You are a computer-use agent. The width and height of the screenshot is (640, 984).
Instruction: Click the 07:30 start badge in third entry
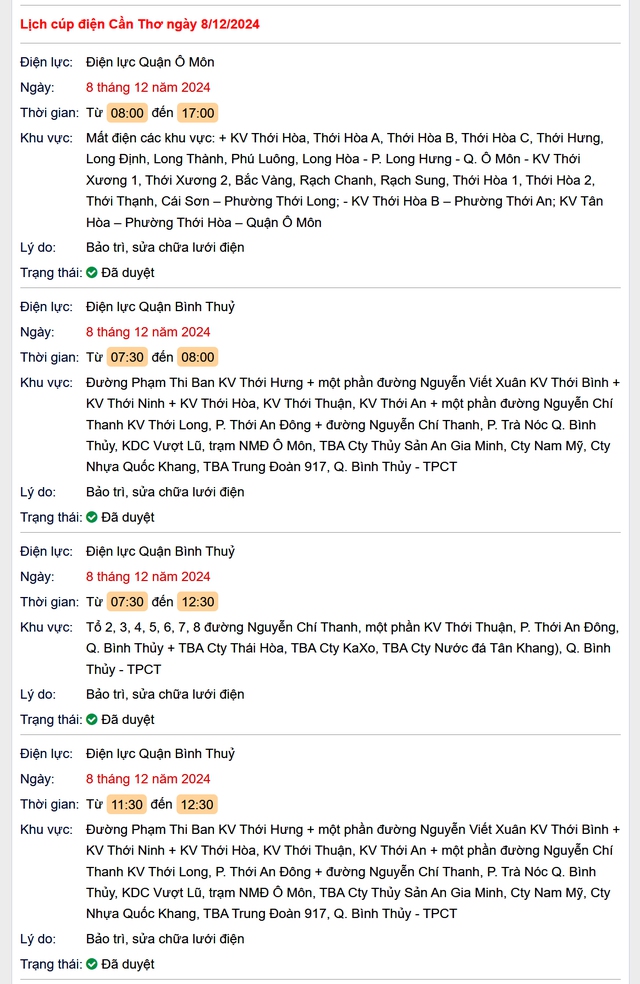127,602
